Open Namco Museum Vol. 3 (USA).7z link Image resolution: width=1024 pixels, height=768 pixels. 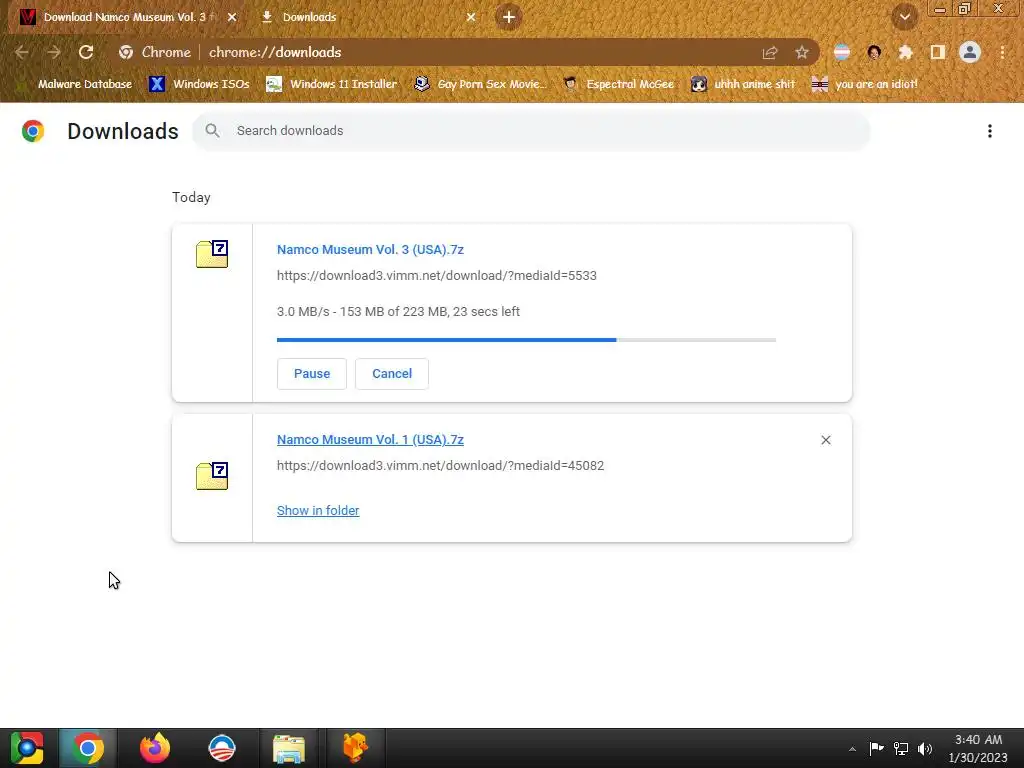click(x=370, y=249)
